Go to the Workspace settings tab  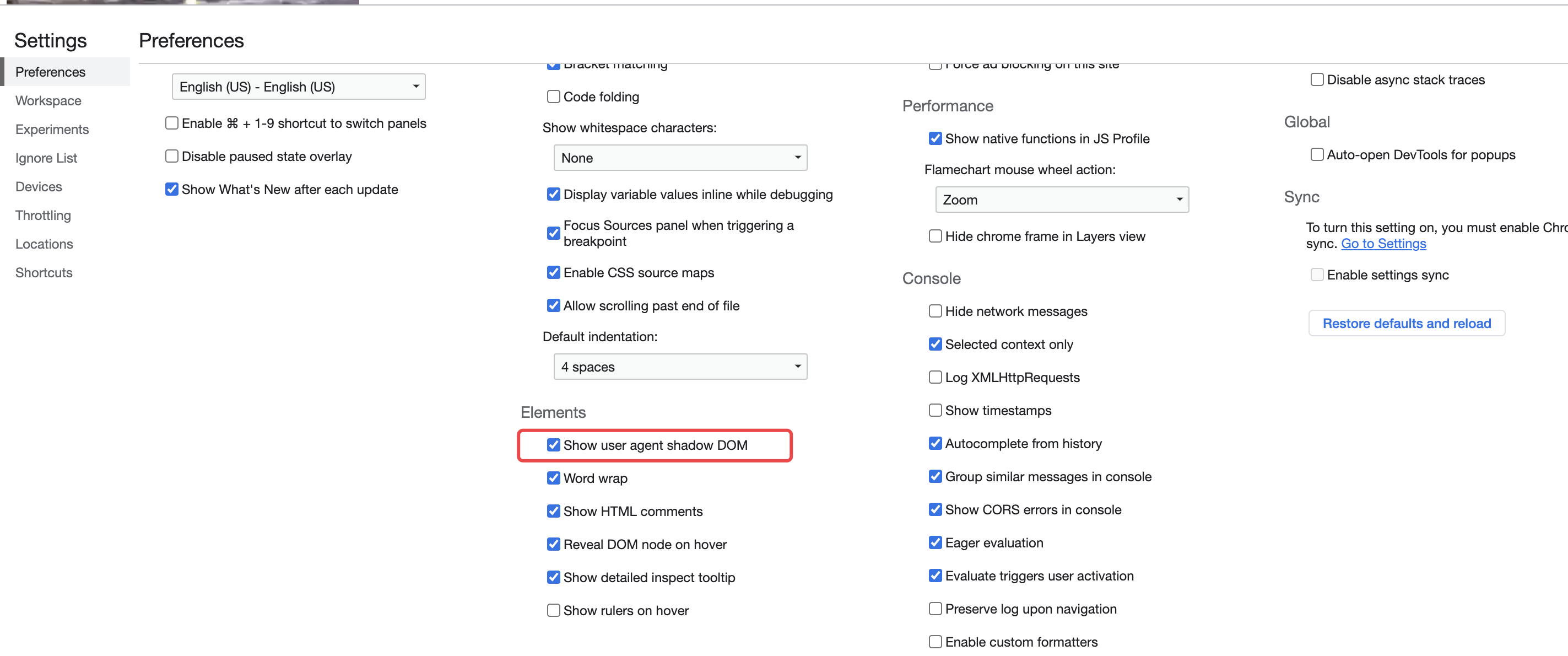pos(48,100)
